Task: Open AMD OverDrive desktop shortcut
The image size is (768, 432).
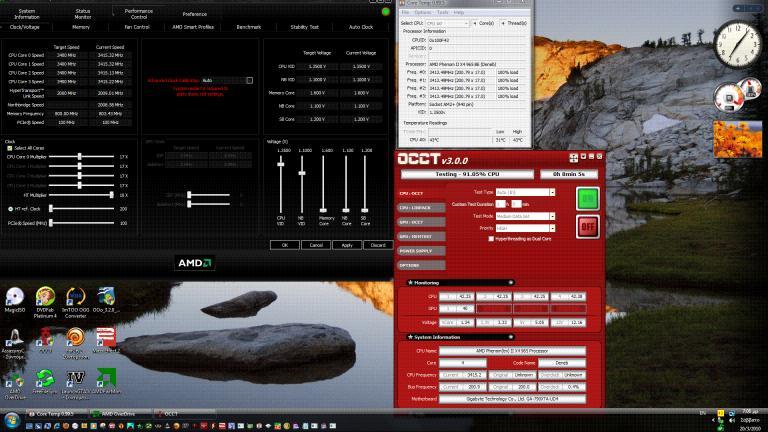Action: click(x=15, y=379)
